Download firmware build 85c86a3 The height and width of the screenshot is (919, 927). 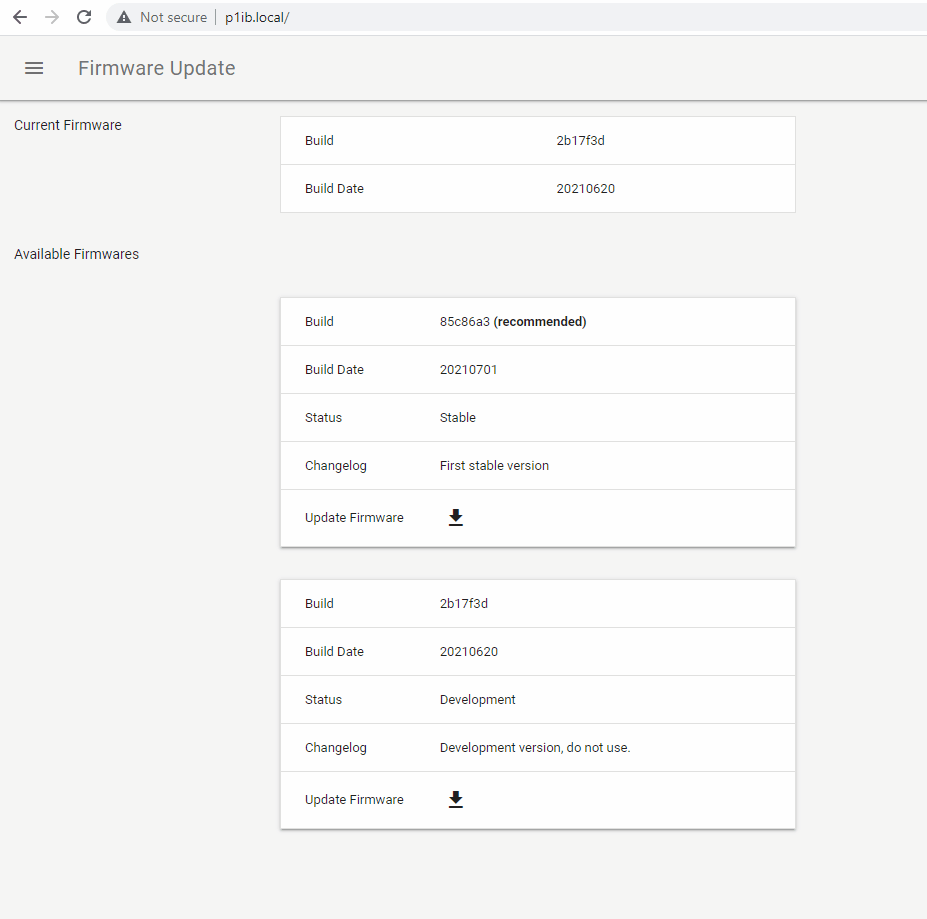click(455, 517)
